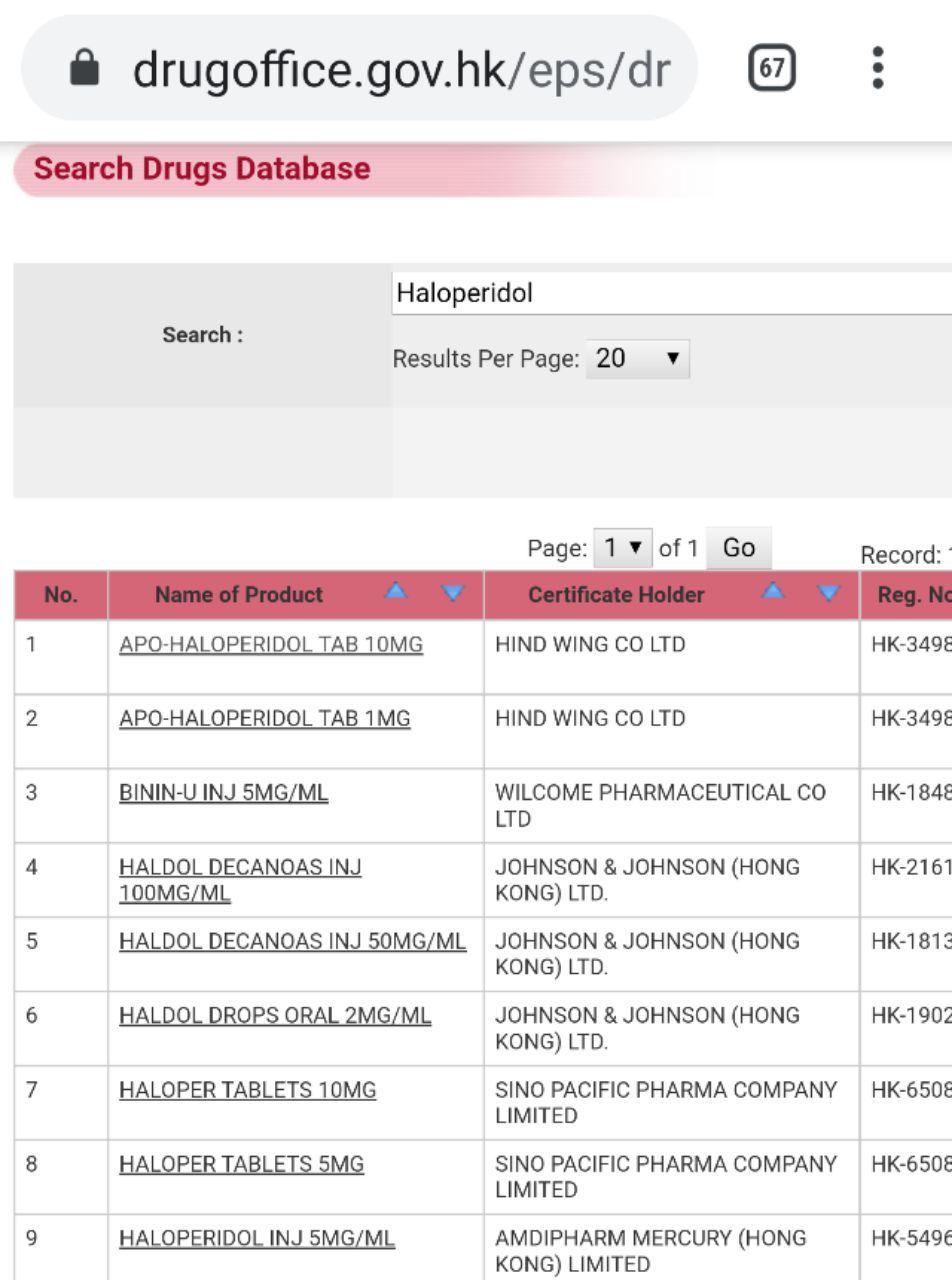Sort Certificate Holder ascending arrow
The height and width of the screenshot is (1280, 952).
[773, 592]
